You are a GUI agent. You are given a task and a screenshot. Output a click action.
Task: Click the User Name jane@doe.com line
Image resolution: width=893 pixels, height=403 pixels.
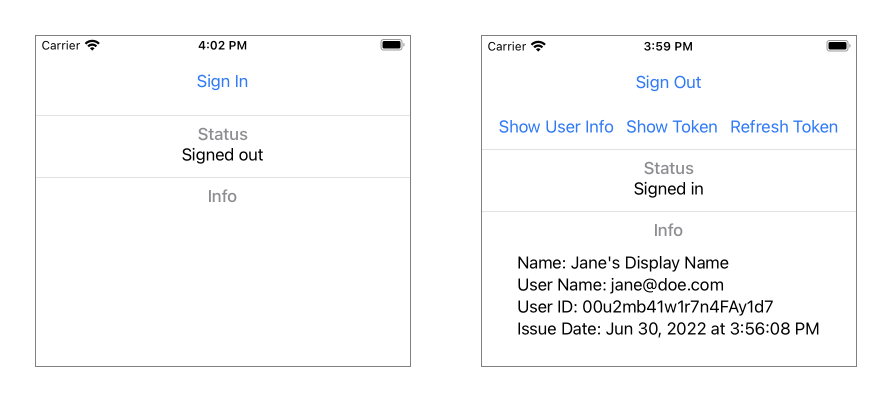point(620,285)
